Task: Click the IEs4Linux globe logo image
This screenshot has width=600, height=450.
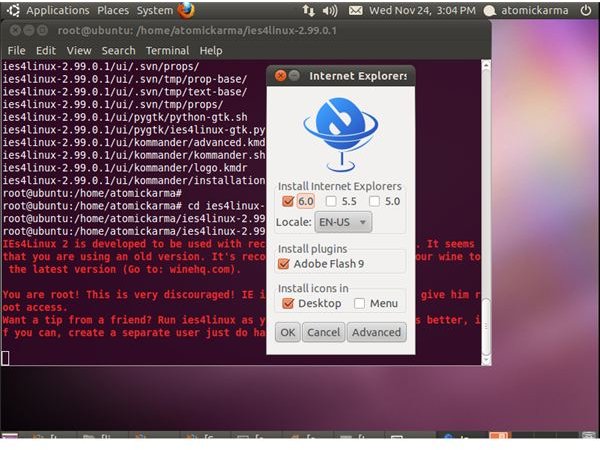Action: point(341,134)
